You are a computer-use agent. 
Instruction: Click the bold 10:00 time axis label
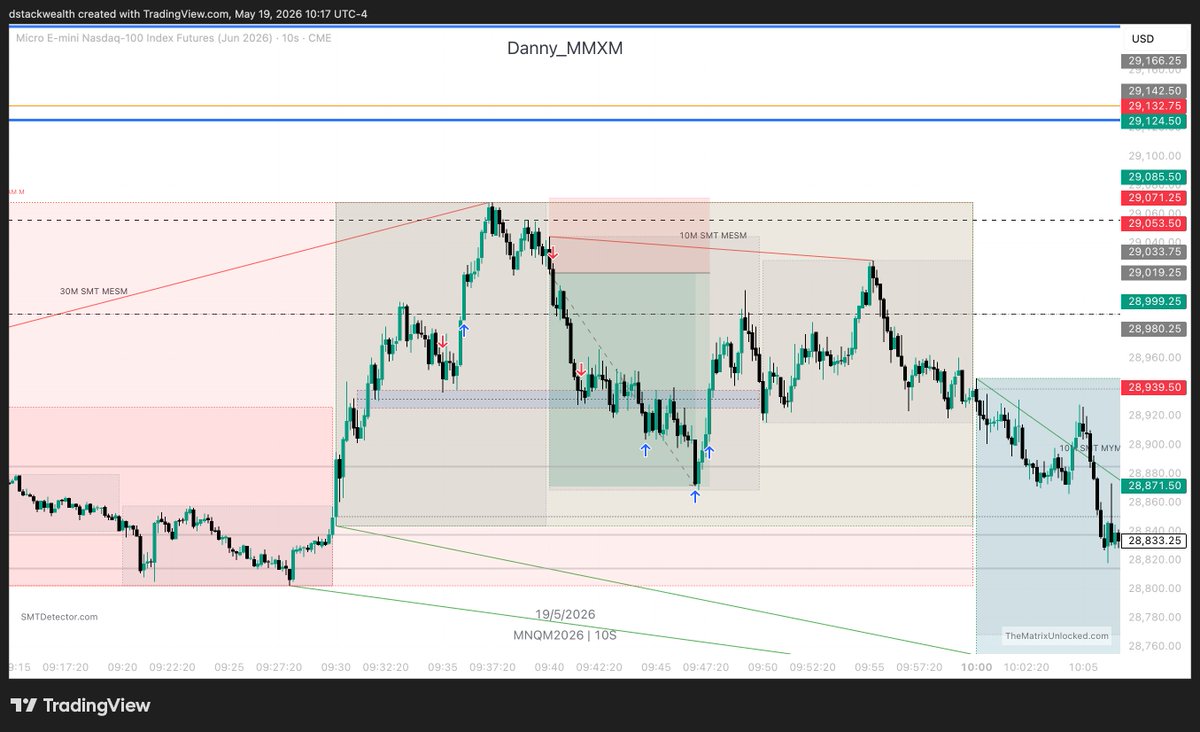pos(977,665)
